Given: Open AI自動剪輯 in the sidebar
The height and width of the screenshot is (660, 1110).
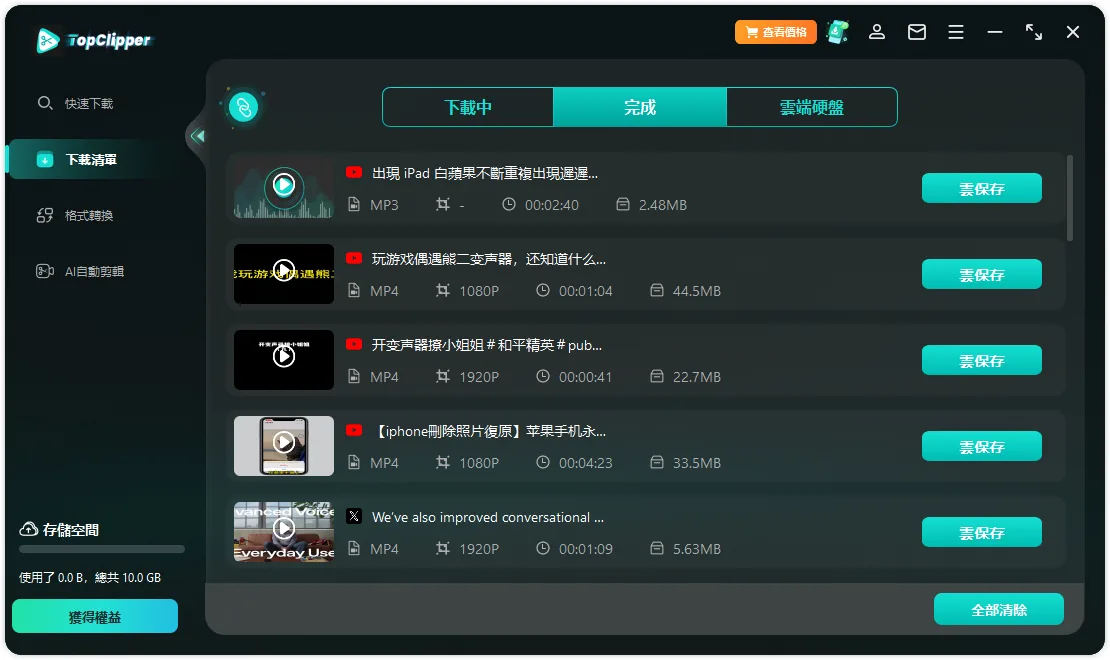Looking at the screenshot, I should [80, 271].
